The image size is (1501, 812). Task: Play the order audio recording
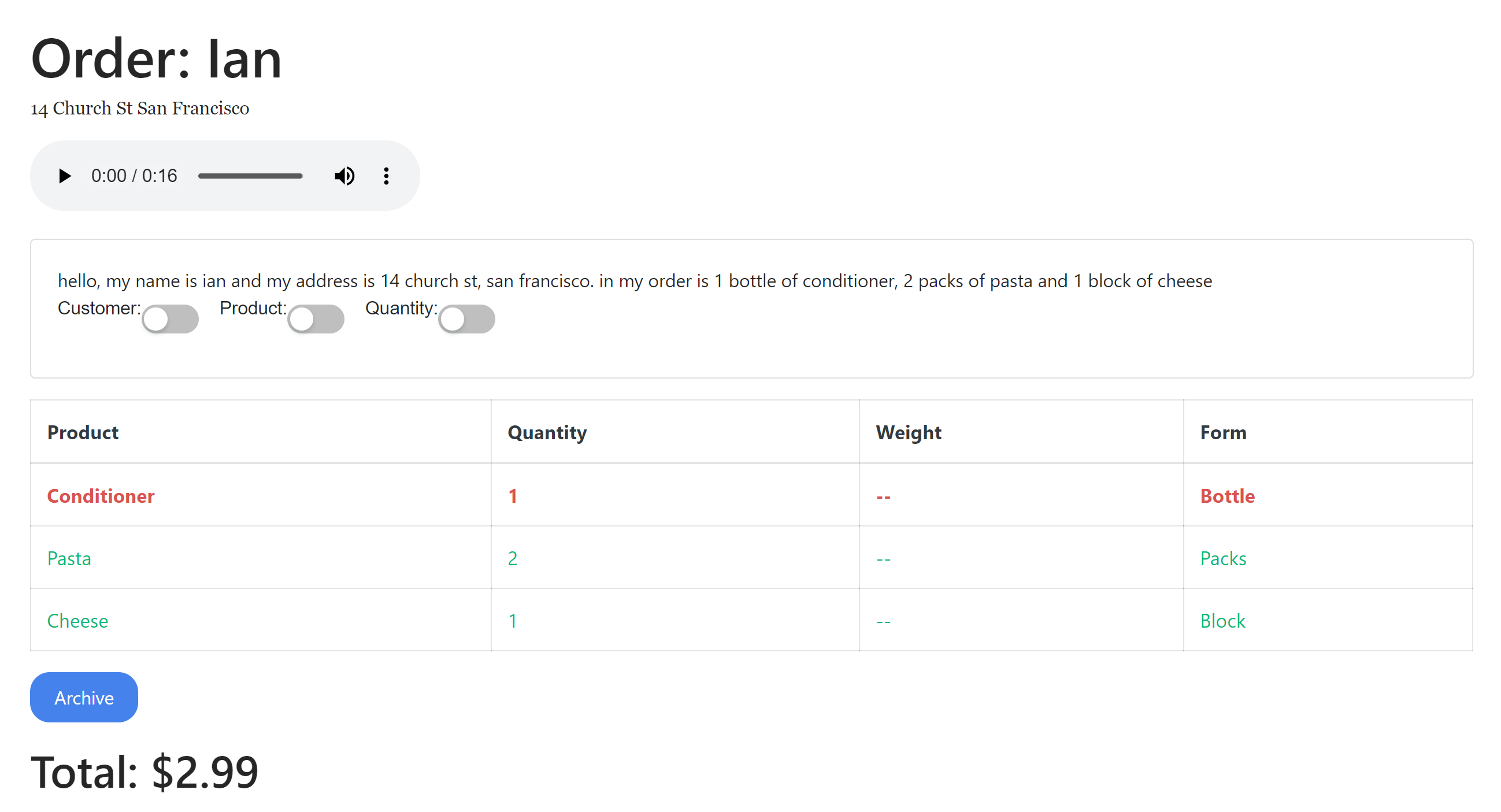(64, 176)
